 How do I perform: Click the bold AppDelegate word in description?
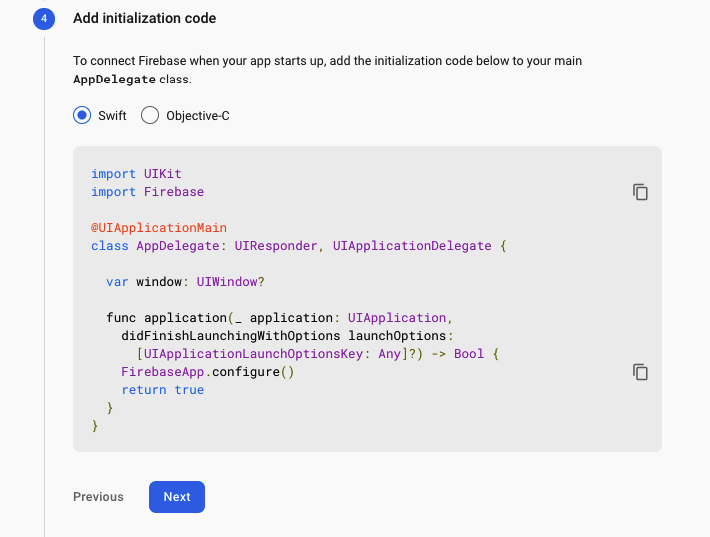coord(115,79)
